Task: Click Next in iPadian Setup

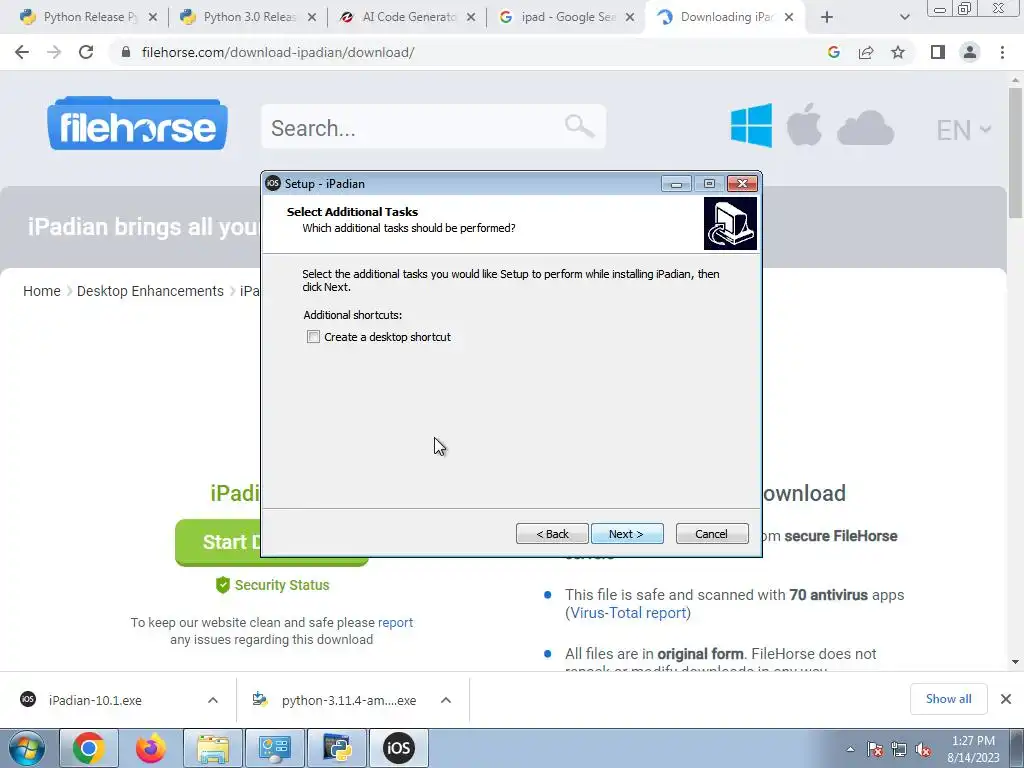Action: tap(627, 534)
